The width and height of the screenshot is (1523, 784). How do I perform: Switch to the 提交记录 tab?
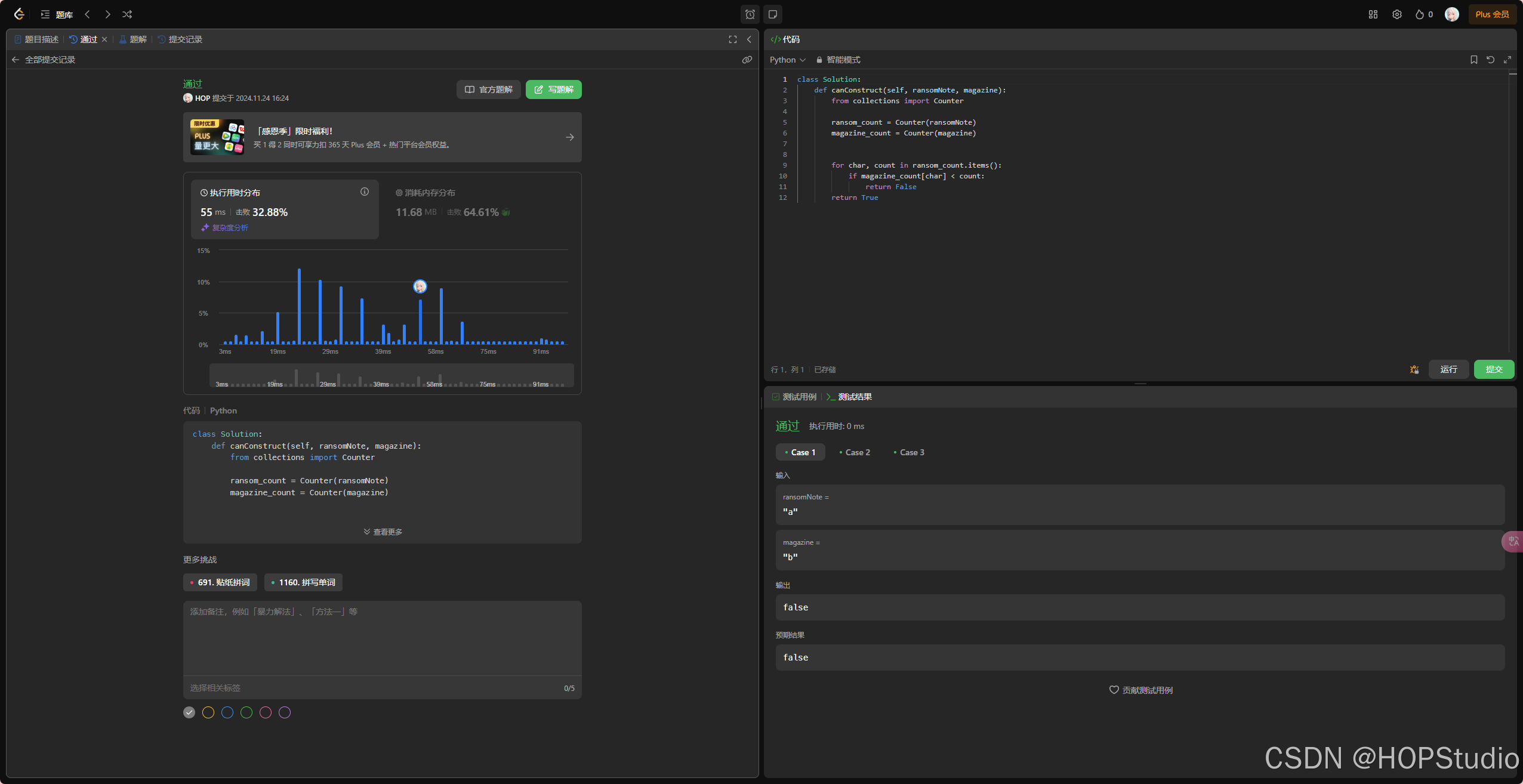coord(184,39)
